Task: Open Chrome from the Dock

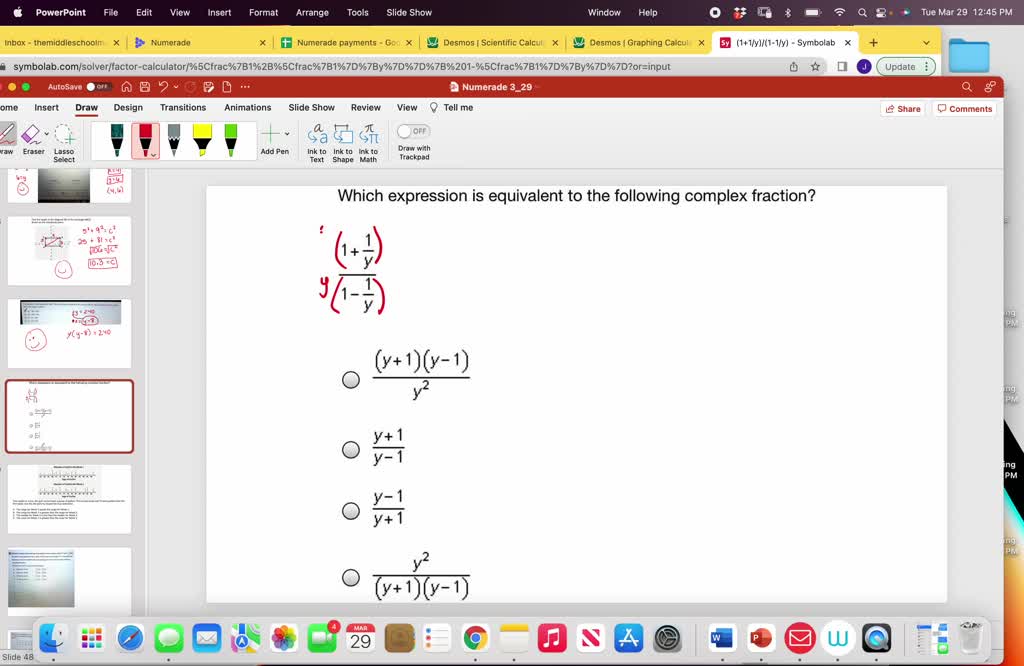Action: tap(475, 638)
